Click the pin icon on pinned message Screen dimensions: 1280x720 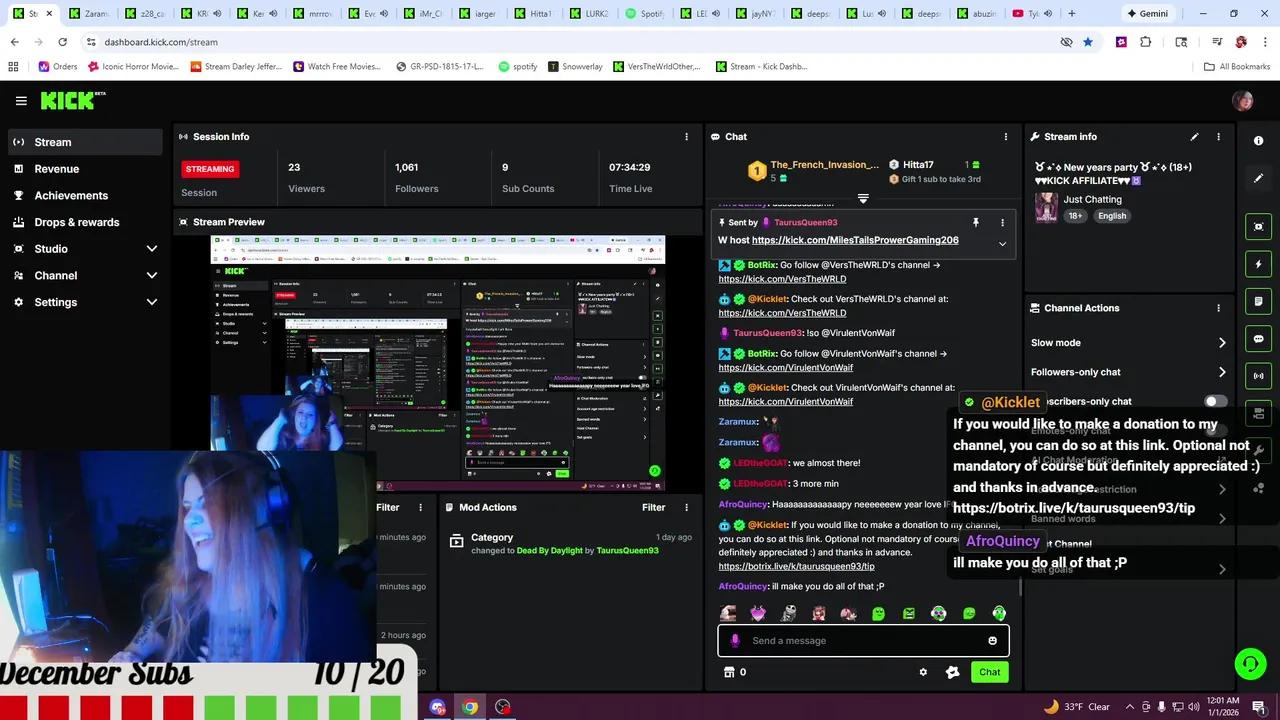tap(976, 223)
